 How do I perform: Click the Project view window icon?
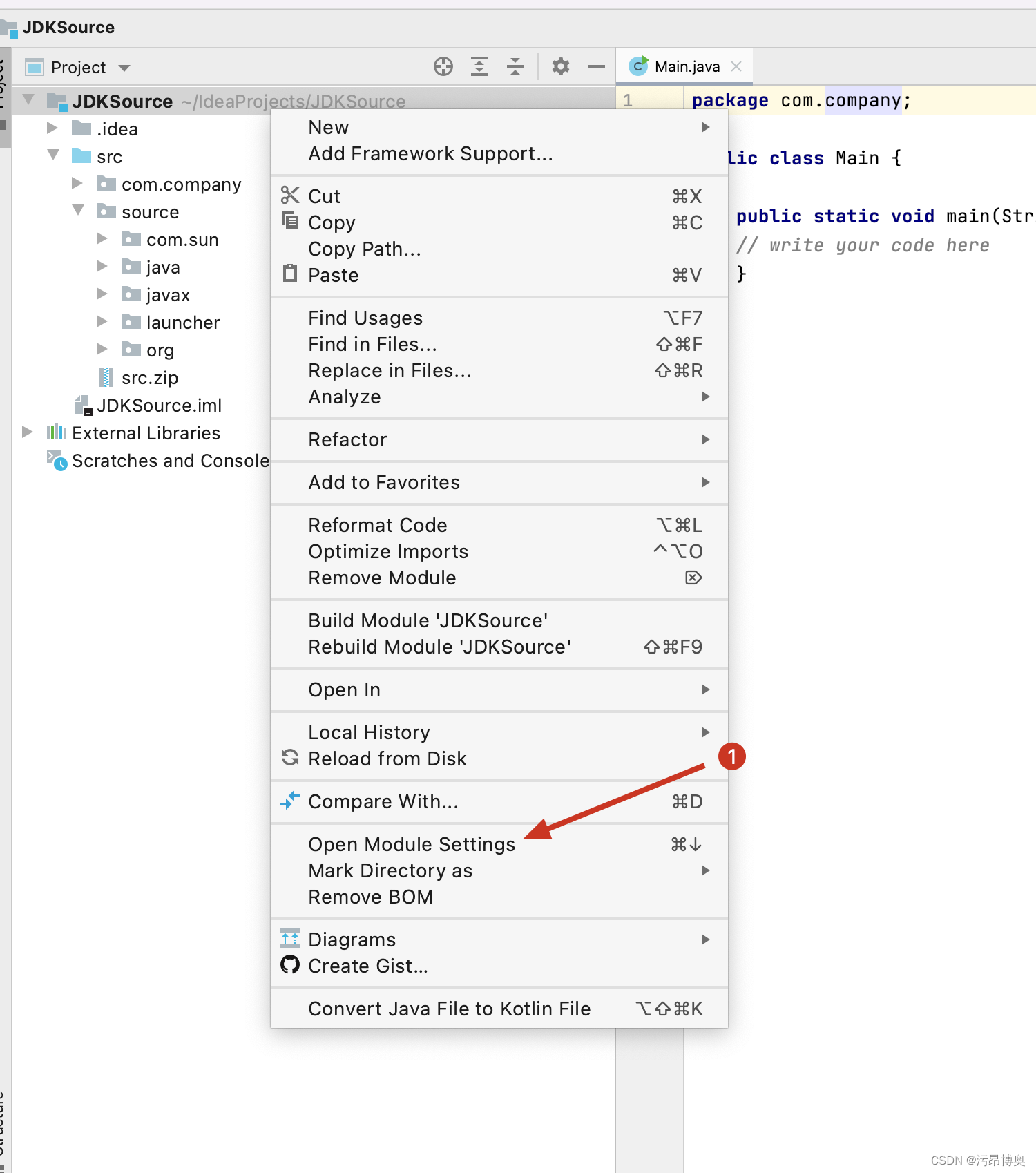coord(35,67)
